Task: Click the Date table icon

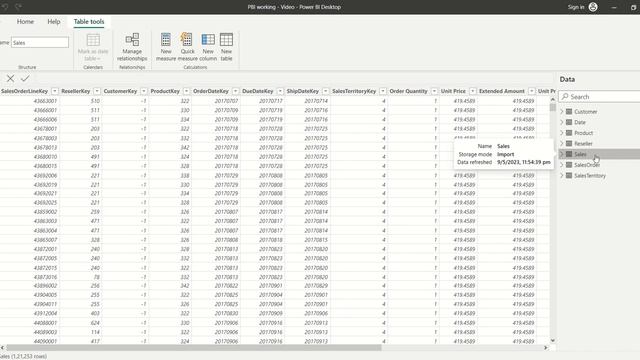Action: pyautogui.click(x=569, y=122)
